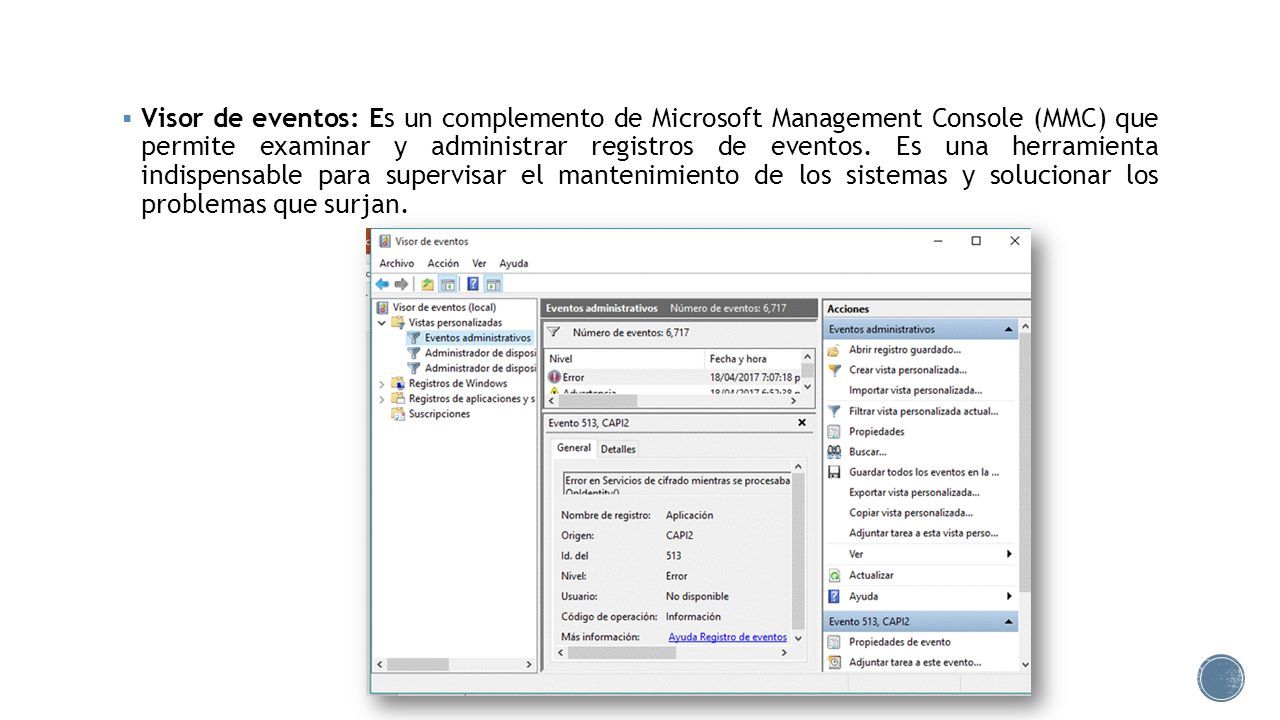The height and width of the screenshot is (720, 1280).
Task: Click the Guardar todos los eventos disk icon
Action: 834,472
